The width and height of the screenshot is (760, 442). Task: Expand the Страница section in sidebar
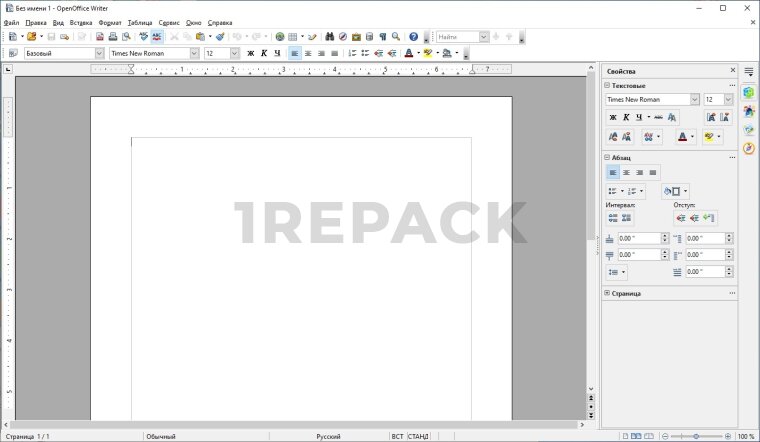607,293
